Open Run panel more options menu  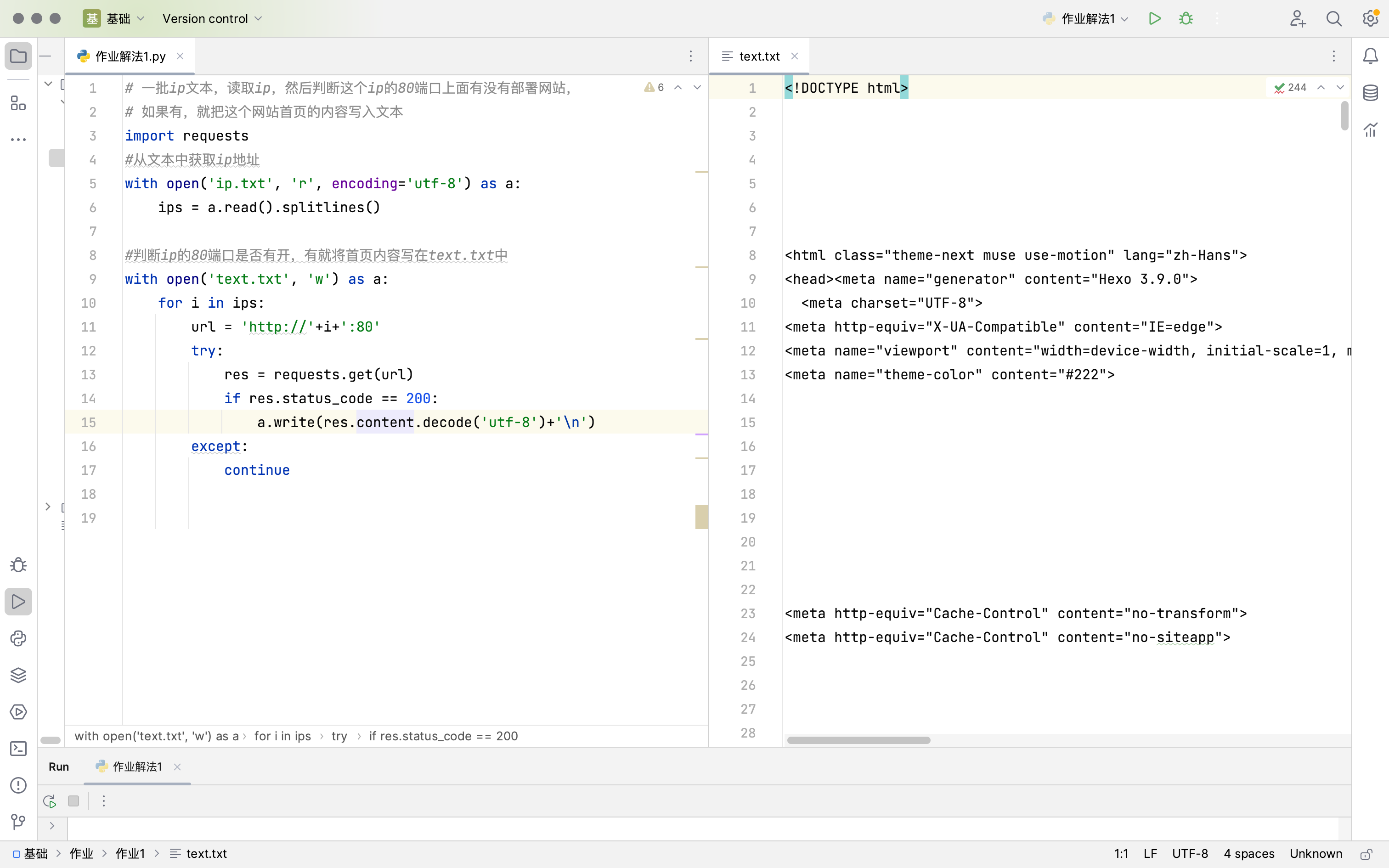104,801
